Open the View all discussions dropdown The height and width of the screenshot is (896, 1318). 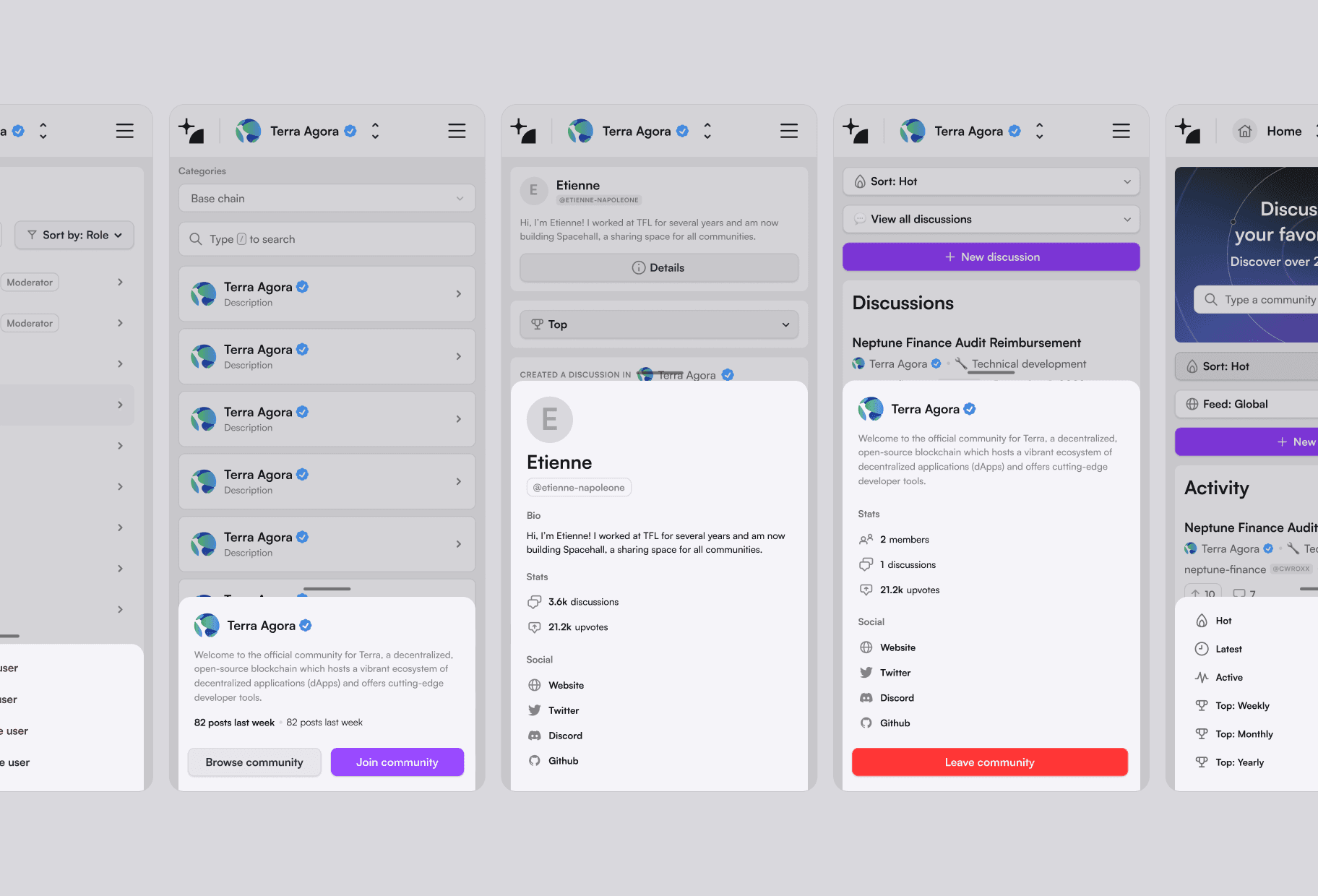click(991, 219)
